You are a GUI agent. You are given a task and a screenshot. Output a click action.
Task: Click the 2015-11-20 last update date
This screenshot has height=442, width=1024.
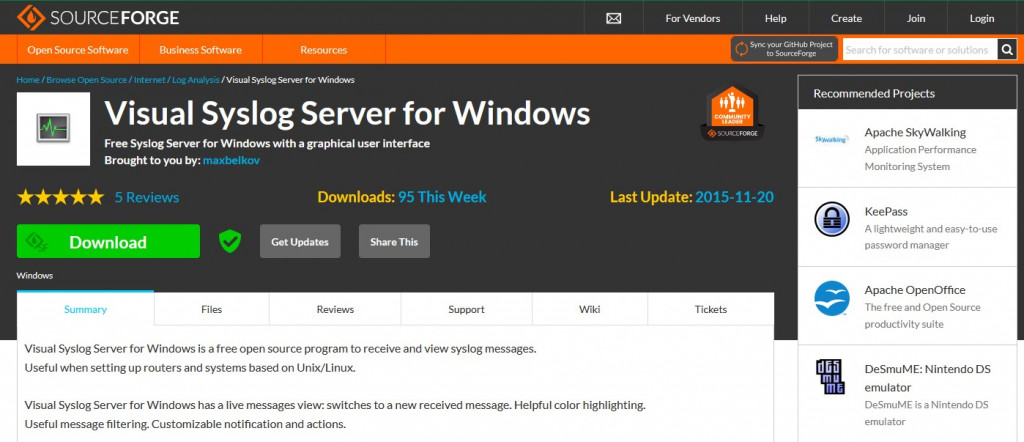[x=735, y=197]
